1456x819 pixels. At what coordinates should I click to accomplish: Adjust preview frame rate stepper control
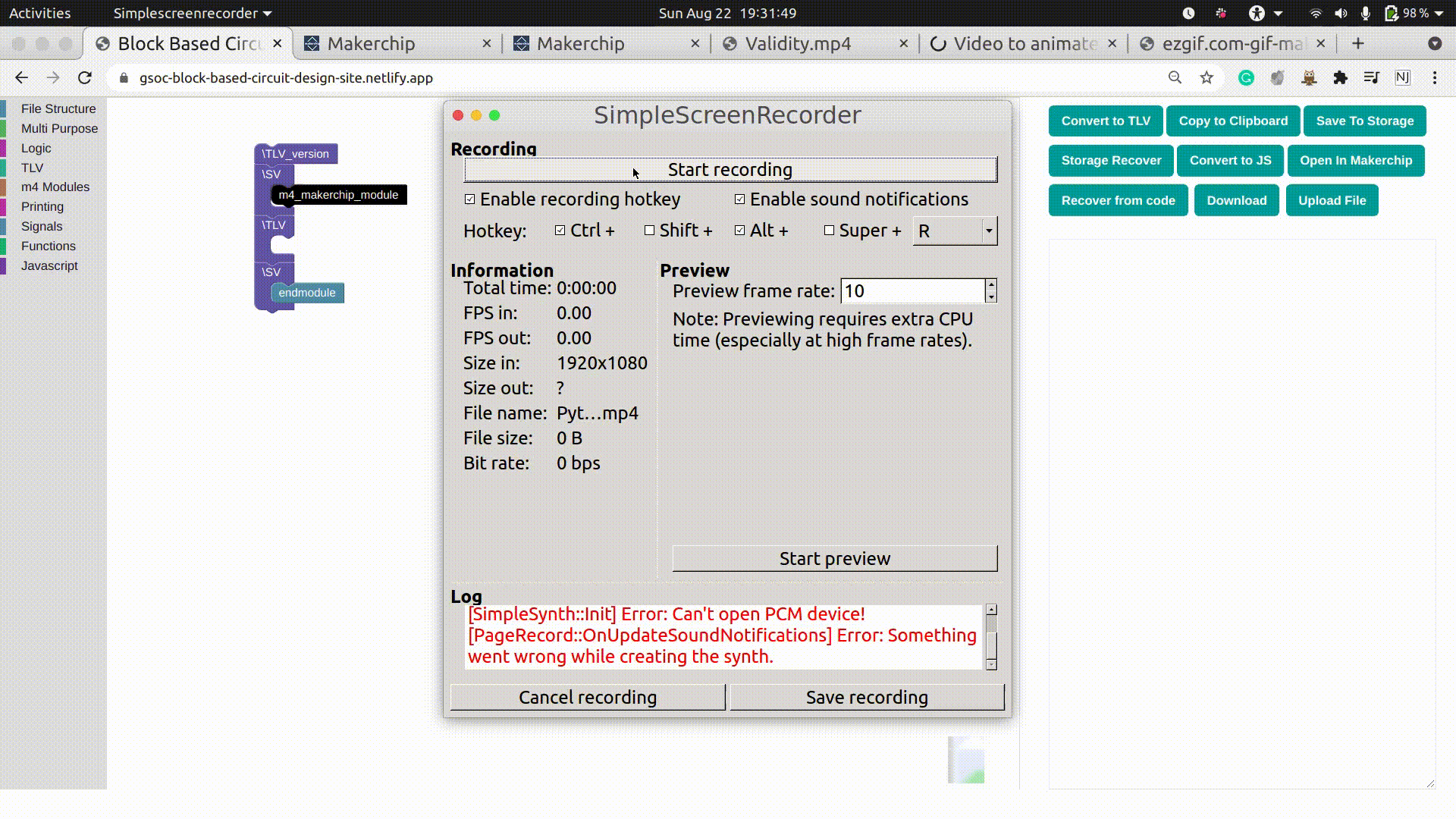coord(990,291)
